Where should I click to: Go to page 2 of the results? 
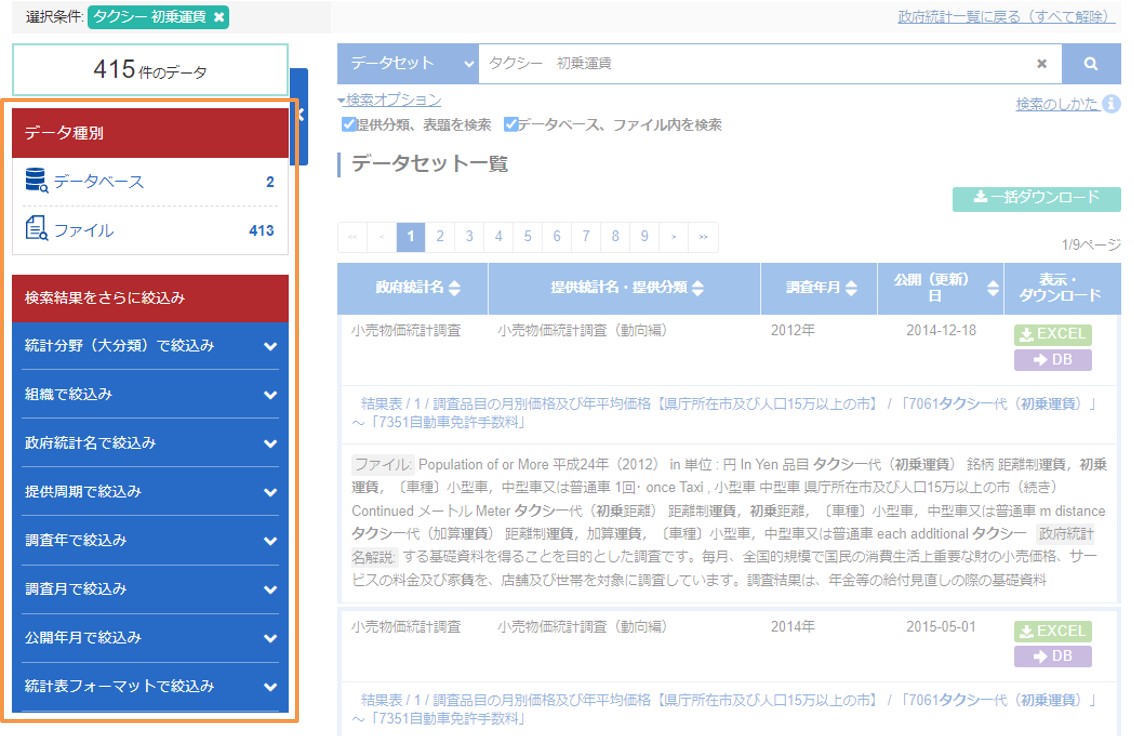(440, 236)
